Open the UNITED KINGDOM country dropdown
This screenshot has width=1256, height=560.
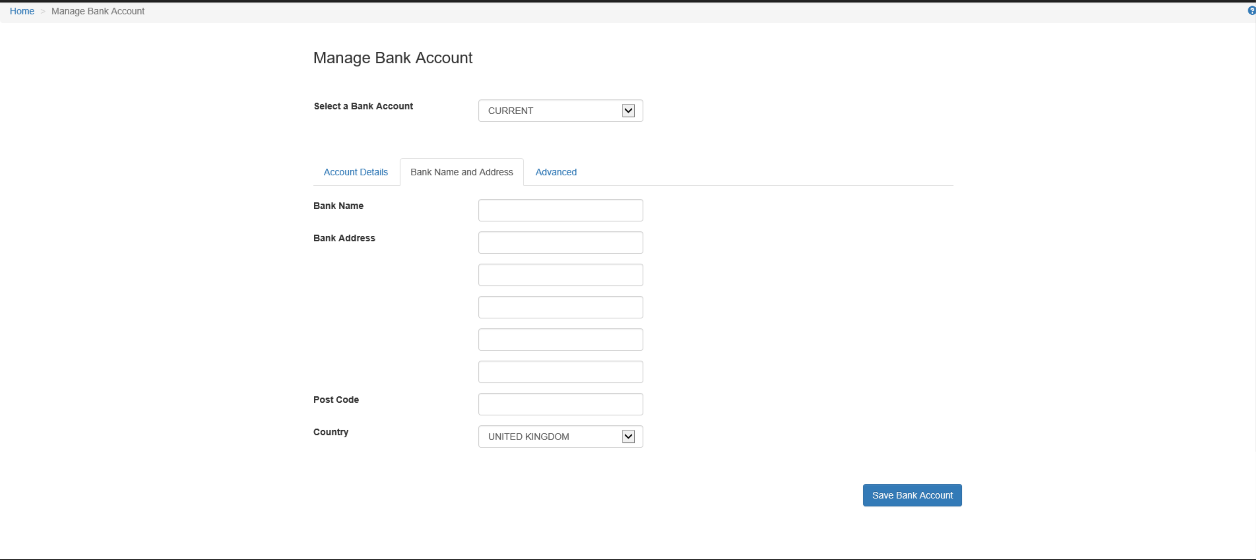tap(561, 437)
